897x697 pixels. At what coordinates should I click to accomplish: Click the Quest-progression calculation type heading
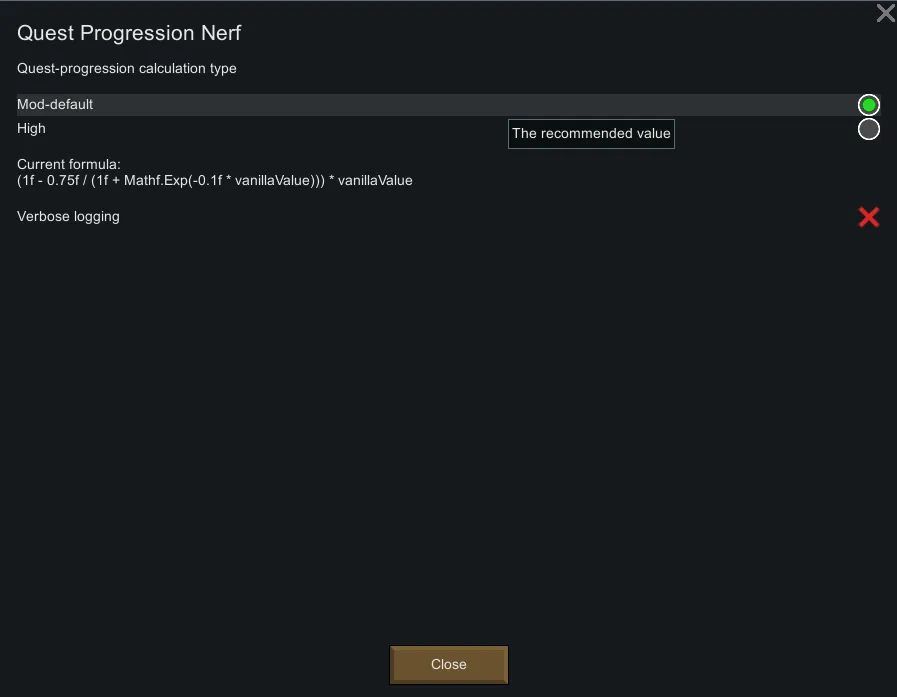pyautogui.click(x=127, y=69)
